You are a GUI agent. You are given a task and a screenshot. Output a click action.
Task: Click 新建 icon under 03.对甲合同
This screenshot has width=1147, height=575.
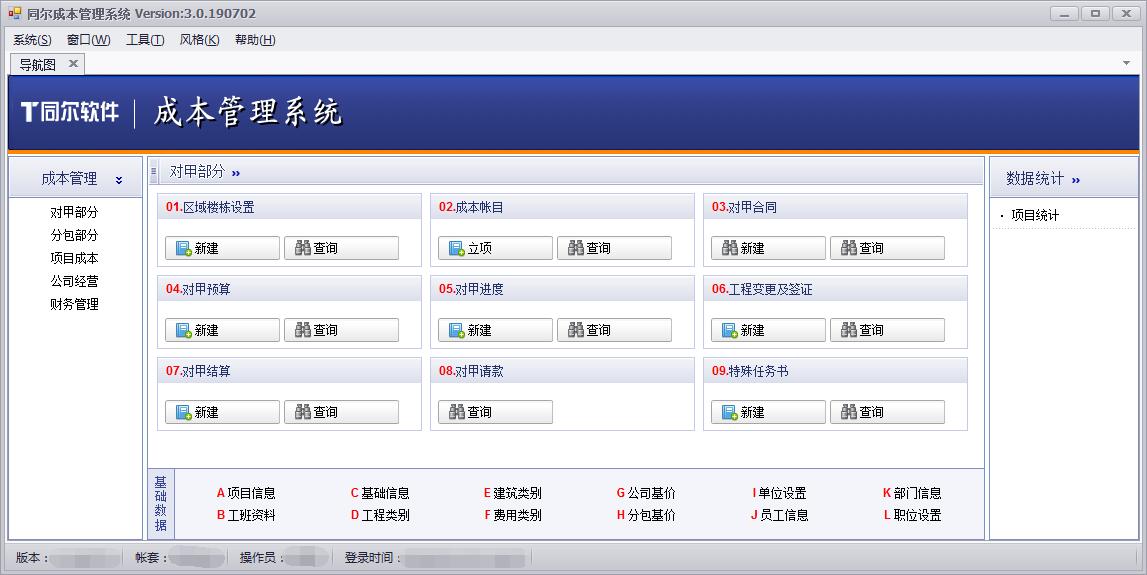pos(730,249)
